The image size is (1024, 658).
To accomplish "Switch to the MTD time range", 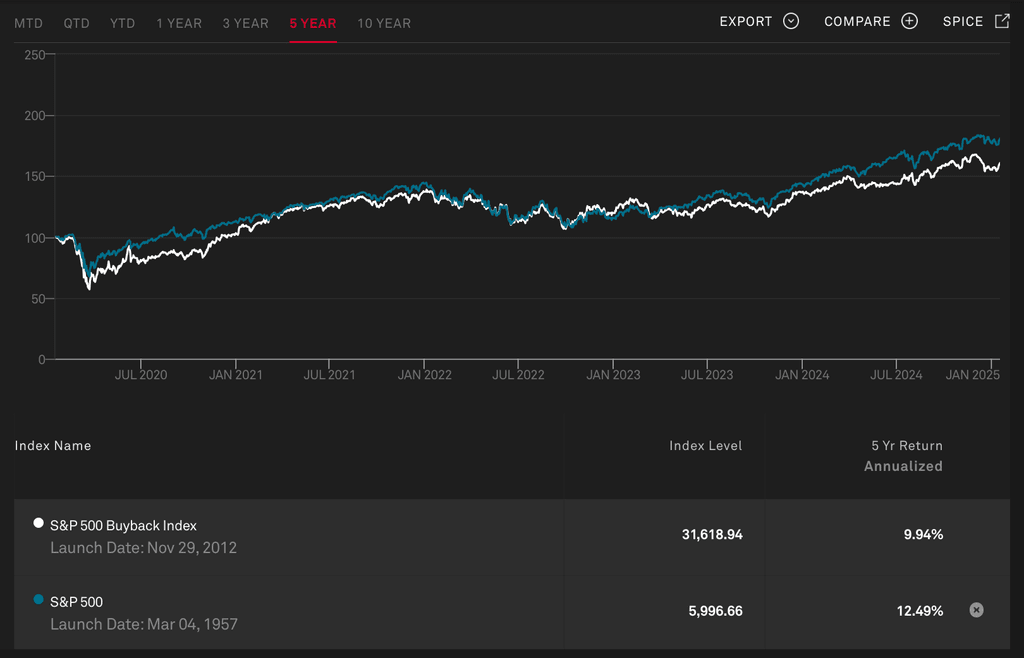I will 28,22.
